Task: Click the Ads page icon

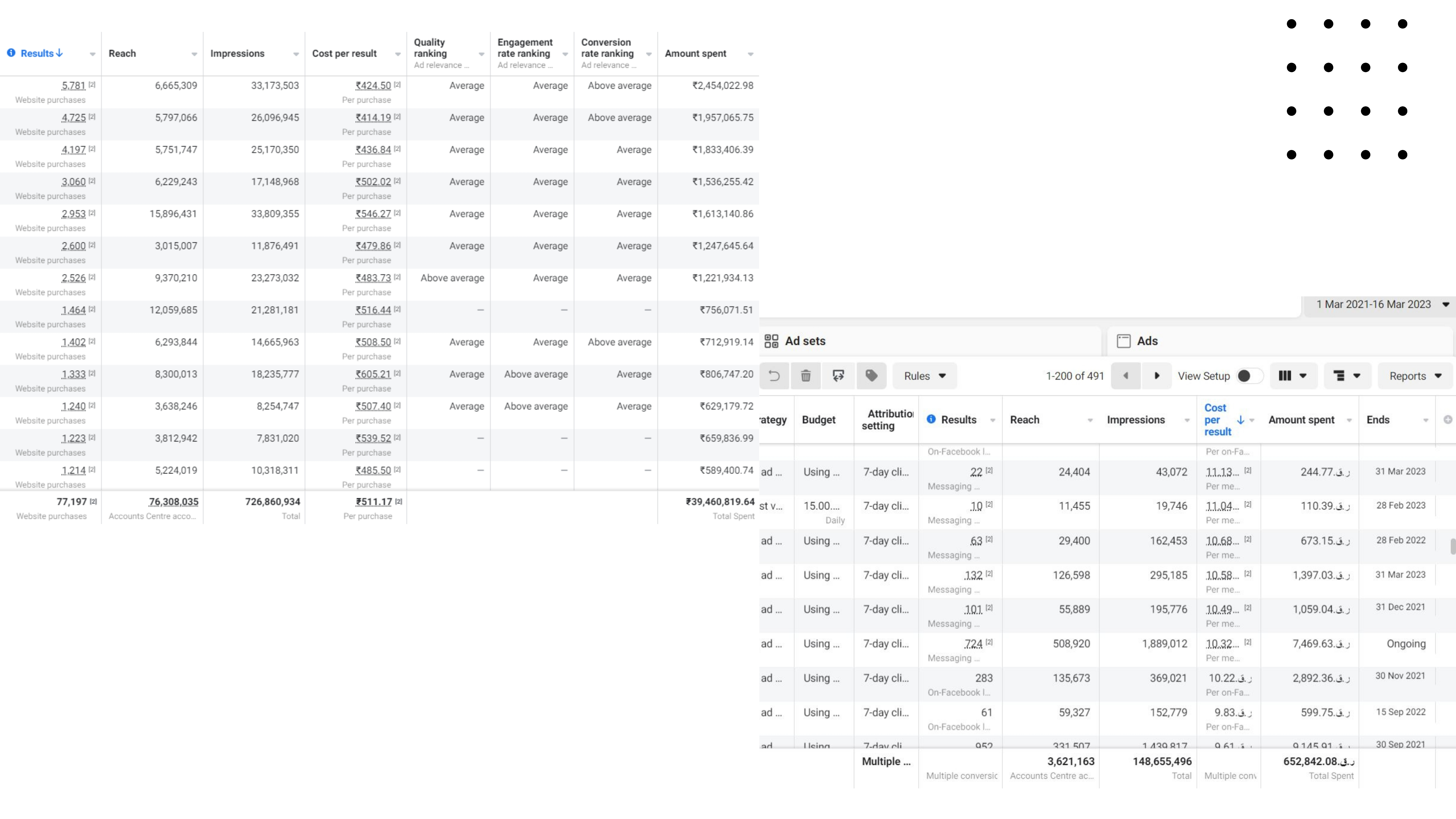Action: 1124,341
